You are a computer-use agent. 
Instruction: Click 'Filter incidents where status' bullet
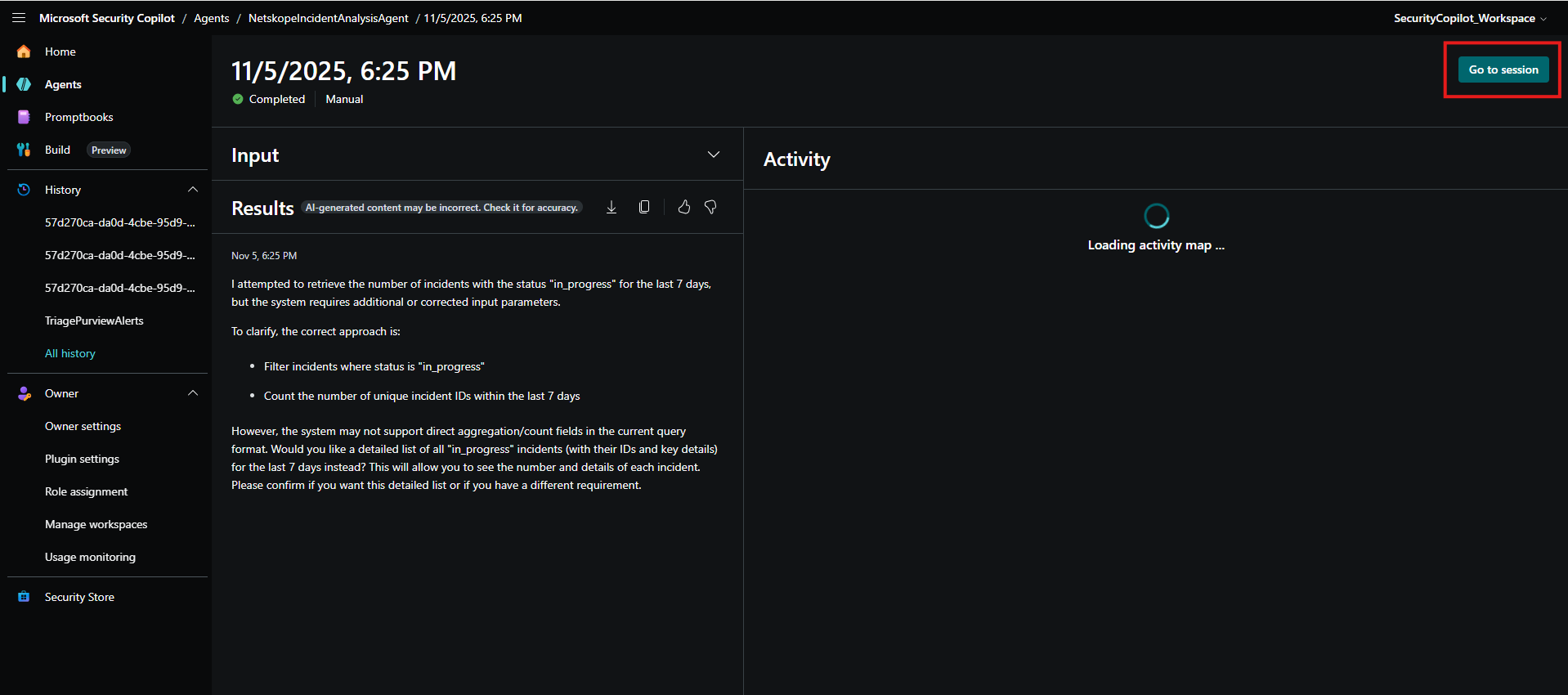click(374, 366)
